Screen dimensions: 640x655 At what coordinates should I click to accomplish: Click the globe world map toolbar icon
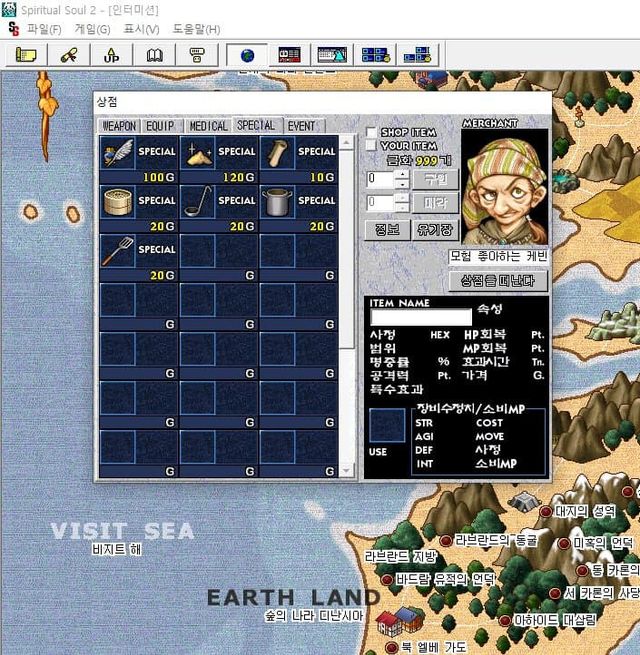pos(247,54)
